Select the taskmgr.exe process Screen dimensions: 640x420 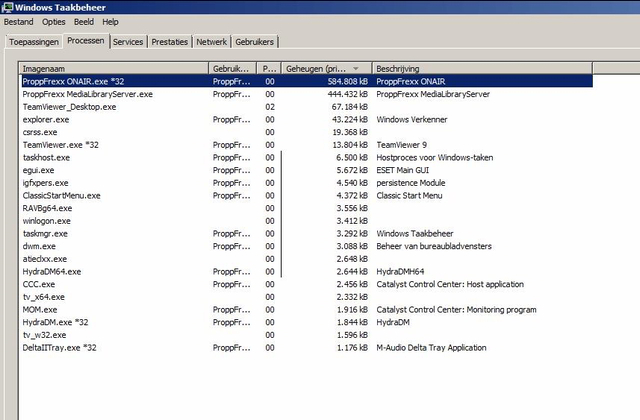306,233
